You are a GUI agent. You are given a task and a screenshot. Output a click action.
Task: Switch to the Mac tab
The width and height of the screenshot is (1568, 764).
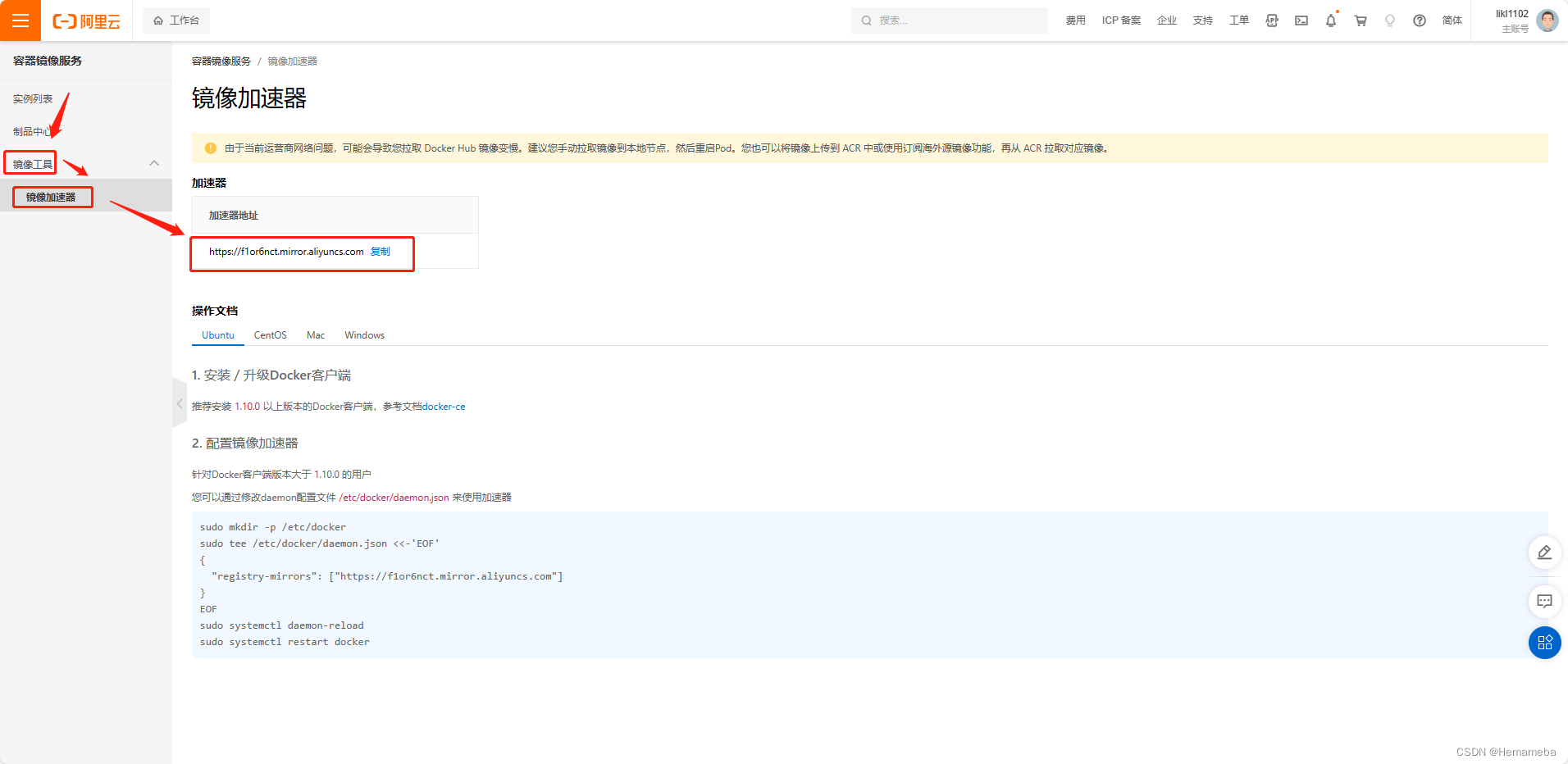(316, 335)
